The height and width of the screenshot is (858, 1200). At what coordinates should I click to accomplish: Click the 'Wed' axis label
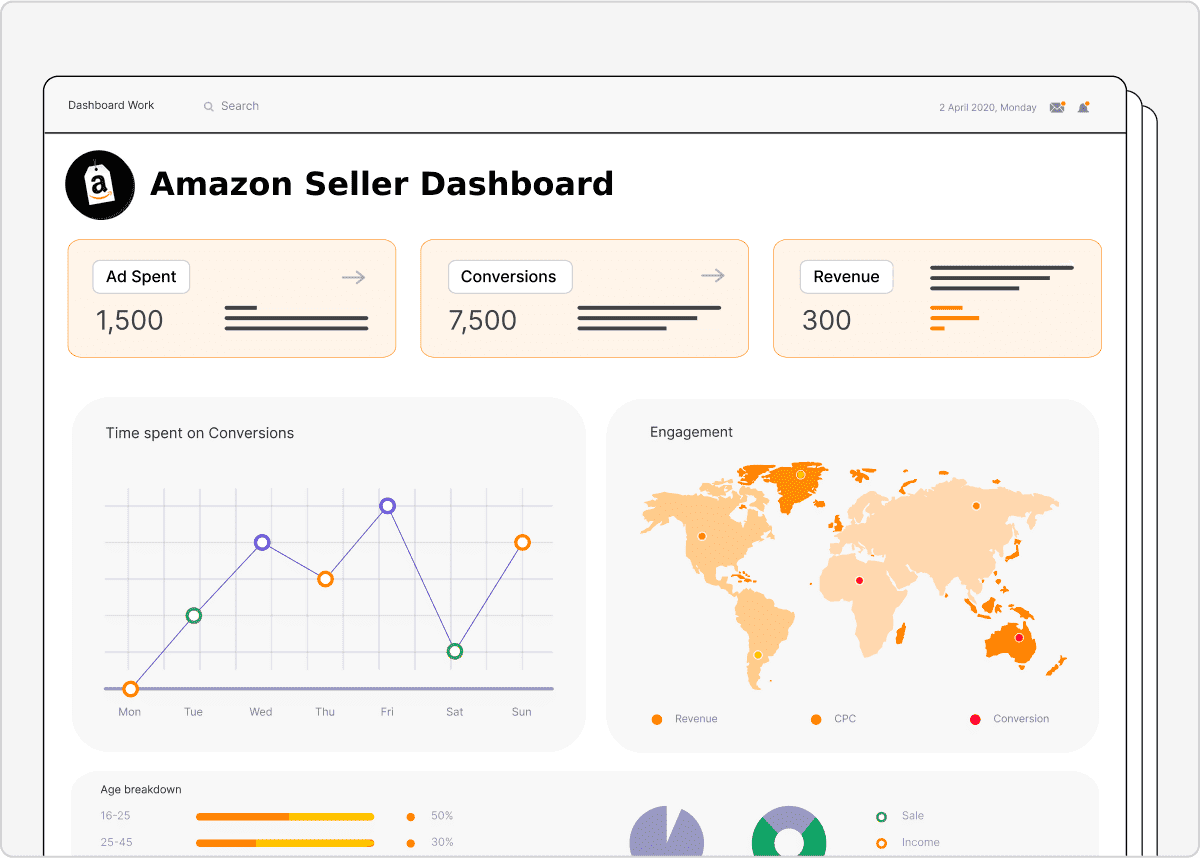(x=261, y=712)
